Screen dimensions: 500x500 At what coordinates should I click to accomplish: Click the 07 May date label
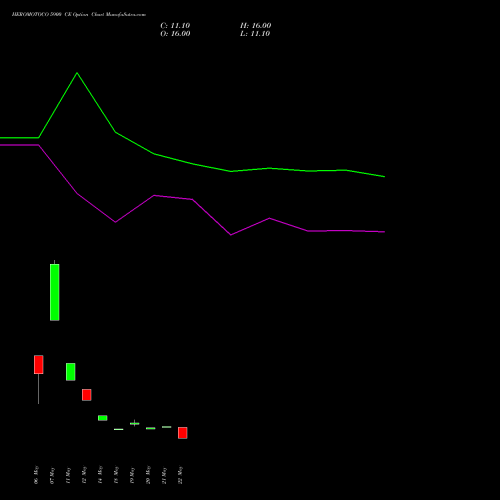click(x=52, y=475)
